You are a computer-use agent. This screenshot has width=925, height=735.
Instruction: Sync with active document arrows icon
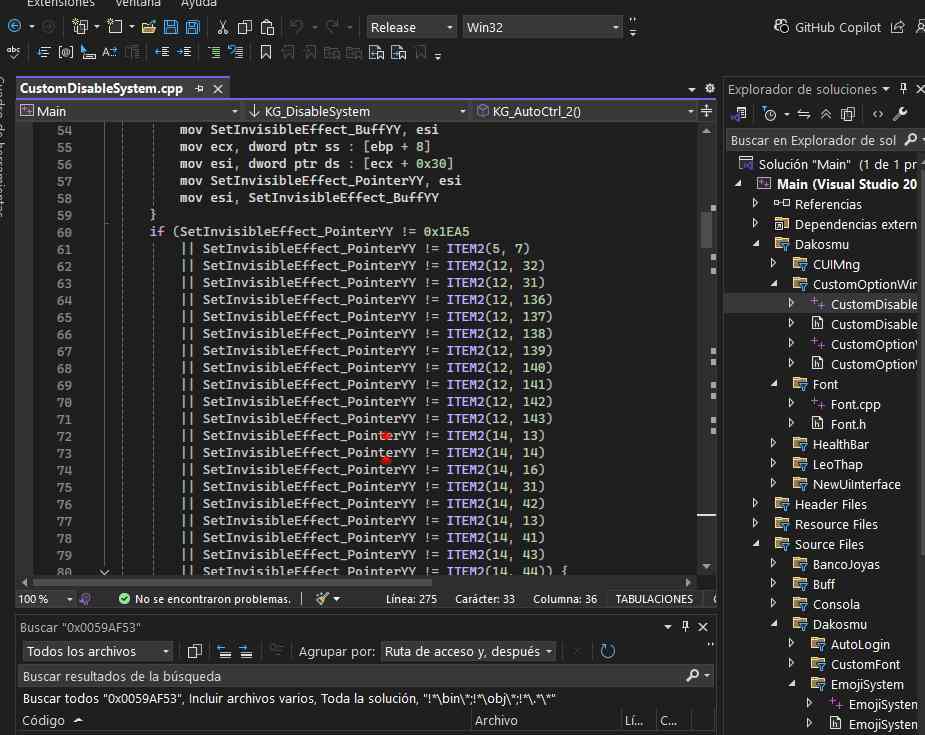(803, 114)
